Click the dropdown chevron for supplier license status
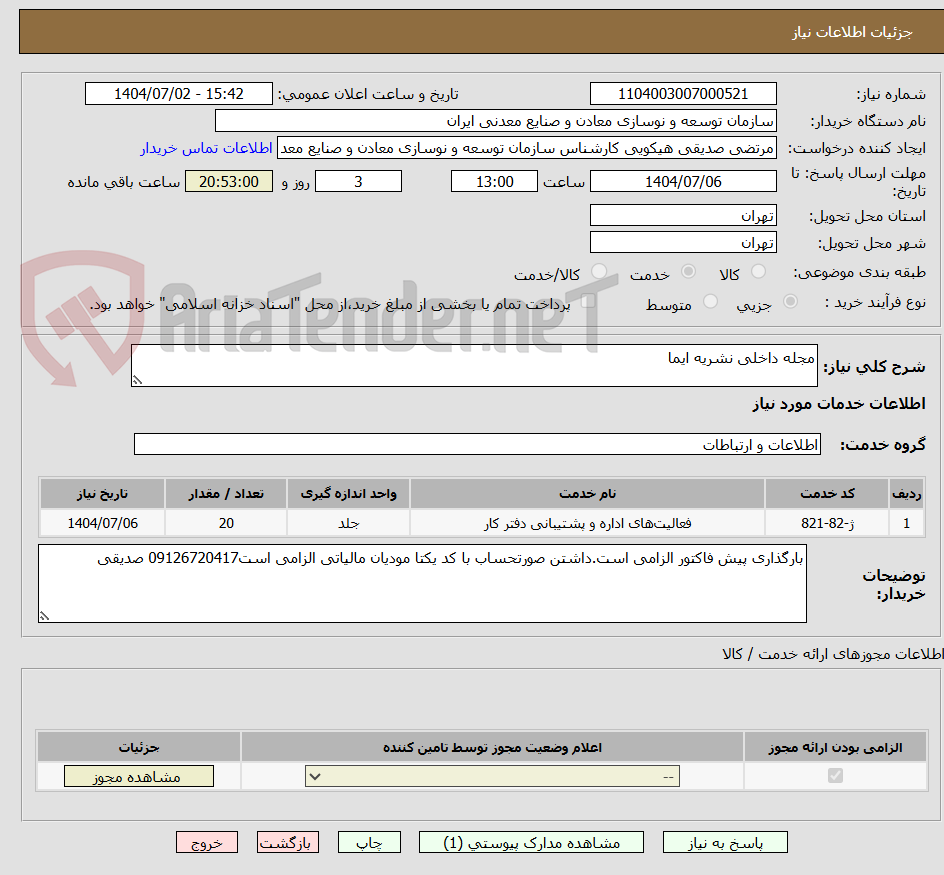 click(x=313, y=775)
